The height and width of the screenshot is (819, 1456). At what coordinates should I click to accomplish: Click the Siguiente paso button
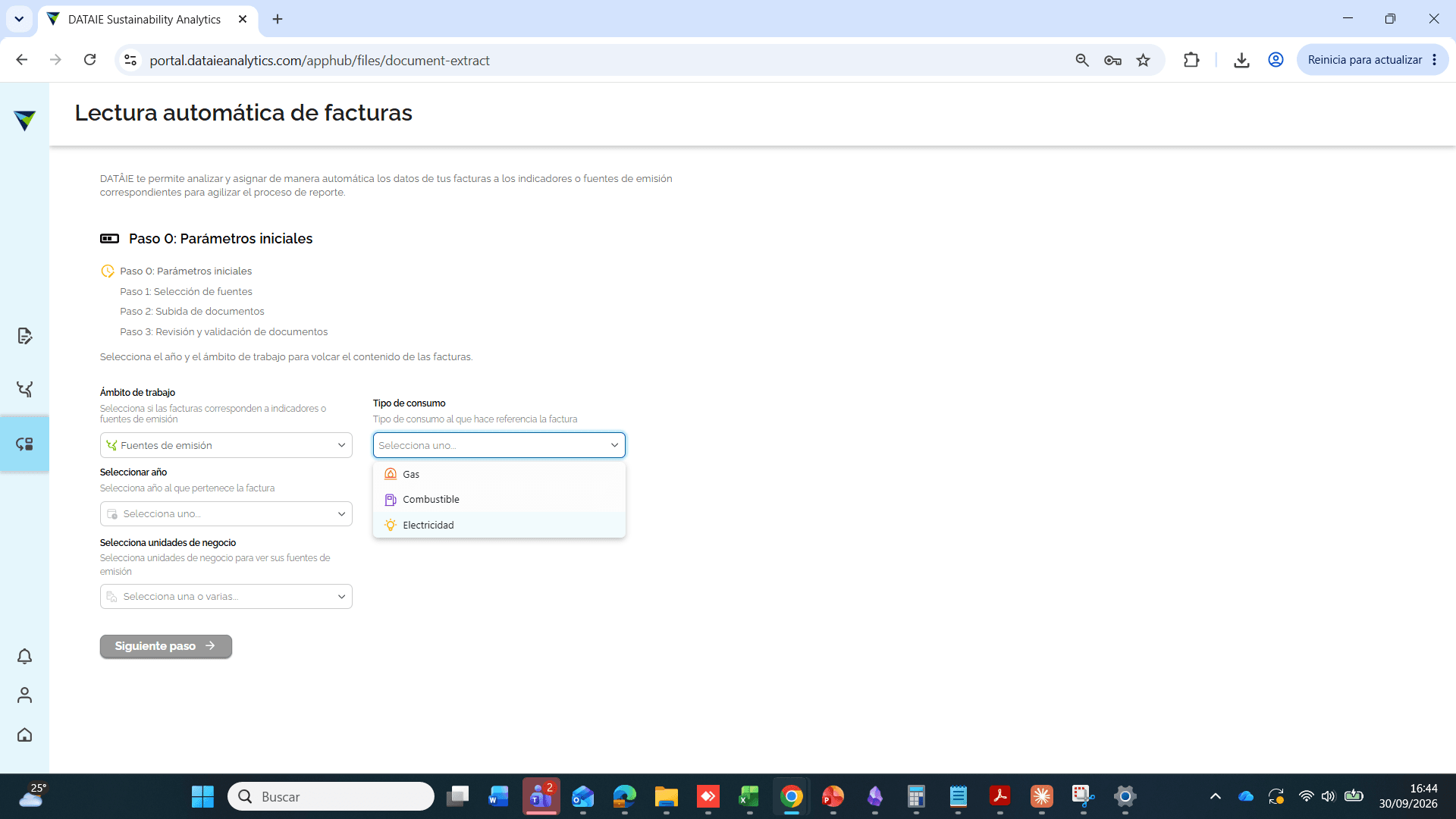tap(166, 646)
